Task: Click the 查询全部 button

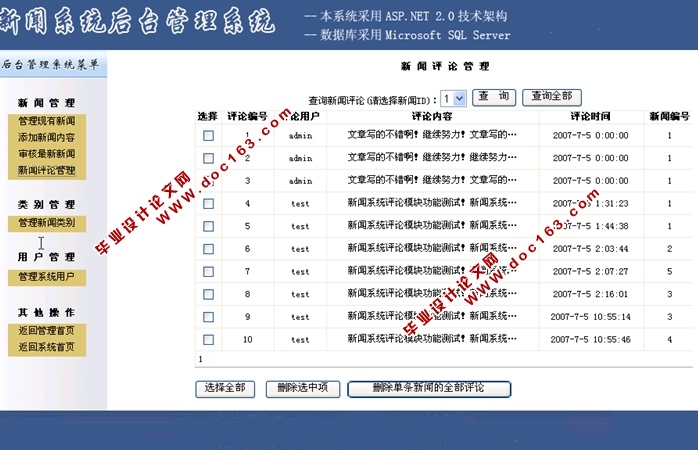Action: (x=552, y=97)
